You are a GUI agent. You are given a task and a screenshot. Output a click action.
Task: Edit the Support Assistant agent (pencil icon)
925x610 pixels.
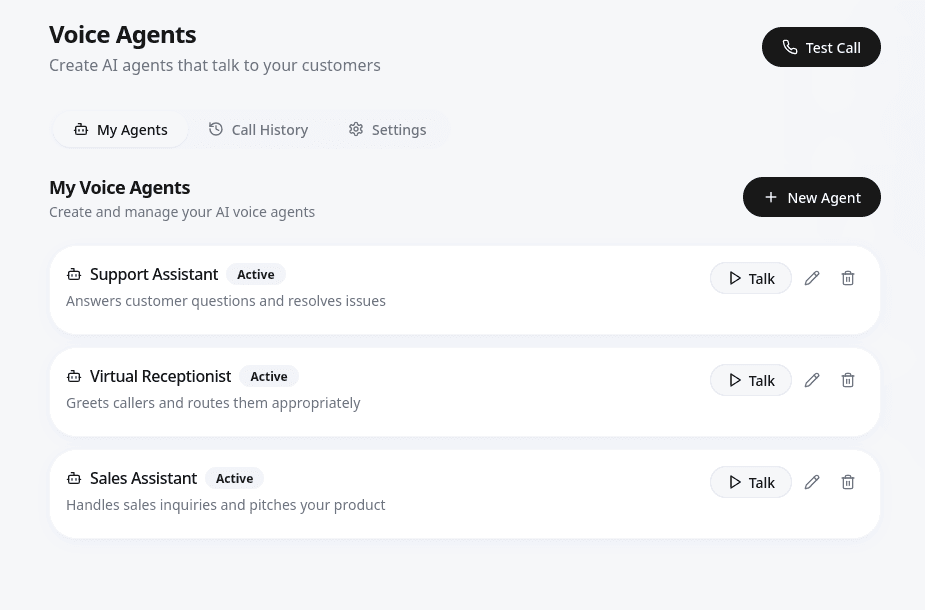point(812,278)
